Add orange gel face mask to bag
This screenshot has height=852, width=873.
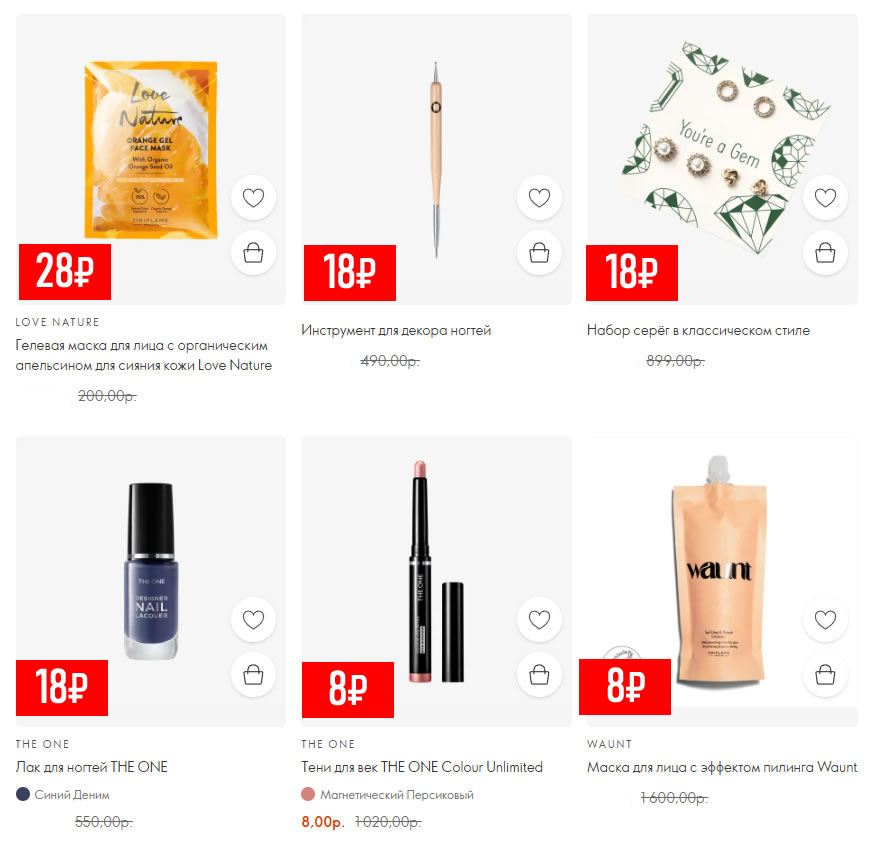(253, 253)
